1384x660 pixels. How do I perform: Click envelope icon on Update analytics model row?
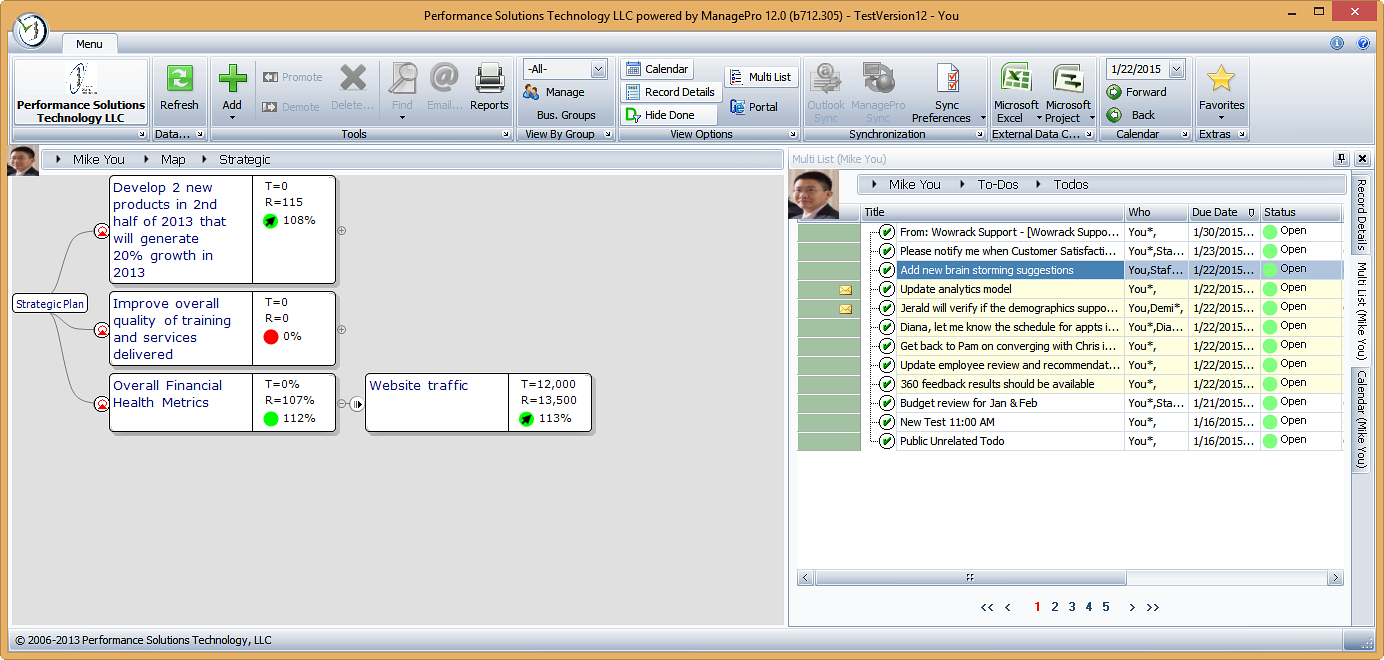(845, 290)
